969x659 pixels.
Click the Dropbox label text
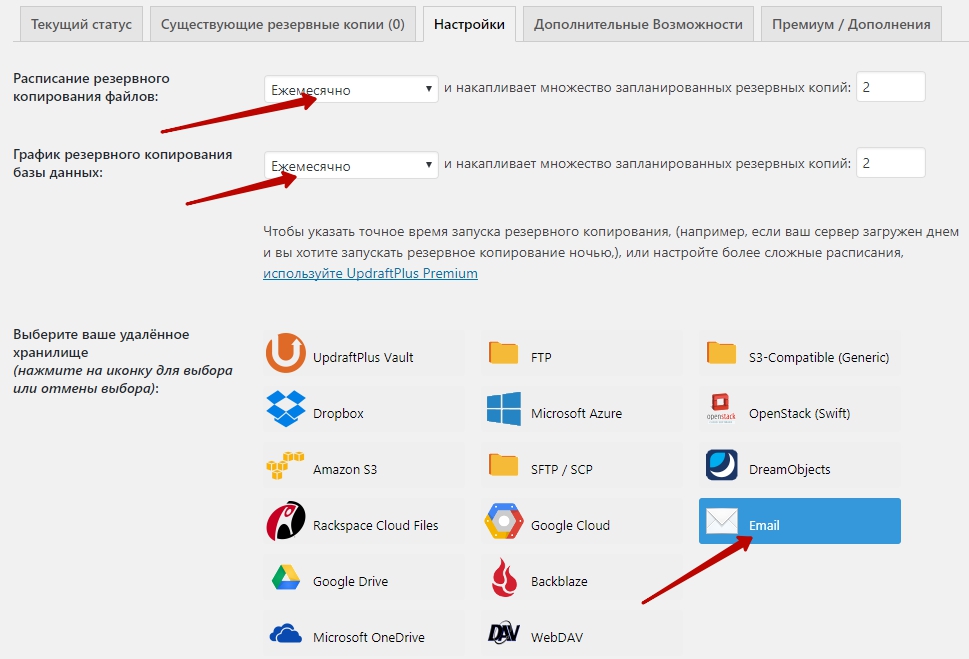coord(338,414)
